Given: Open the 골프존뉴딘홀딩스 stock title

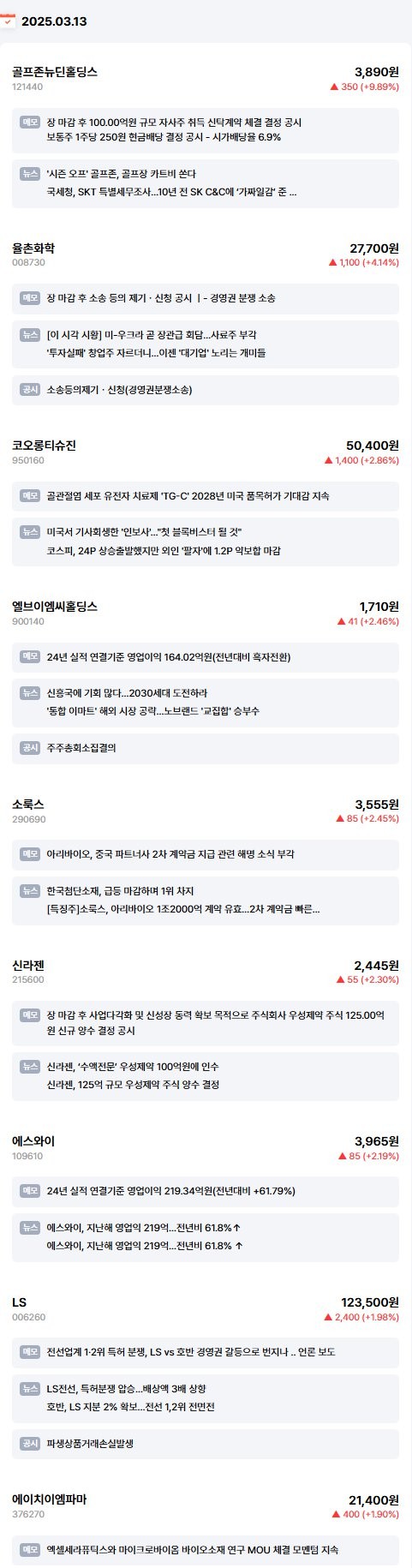Looking at the screenshot, I should pos(55,72).
